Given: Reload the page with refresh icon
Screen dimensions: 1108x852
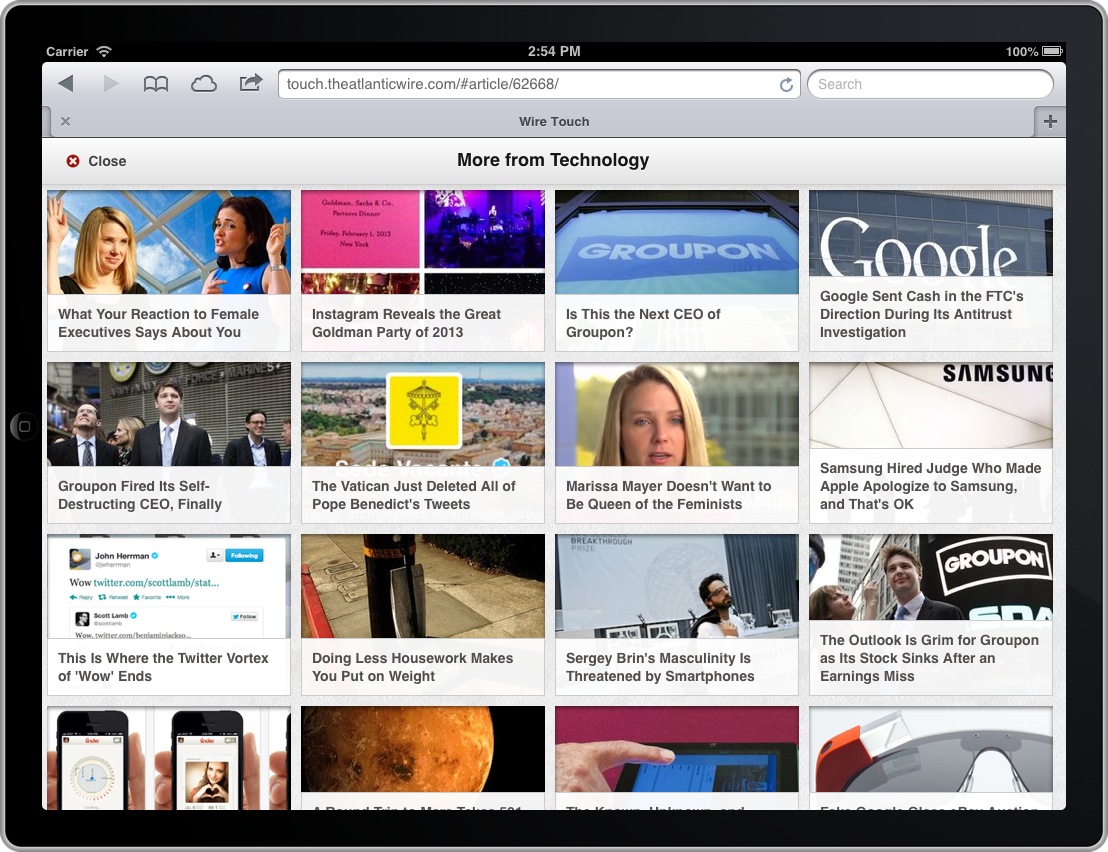Looking at the screenshot, I should (x=786, y=85).
